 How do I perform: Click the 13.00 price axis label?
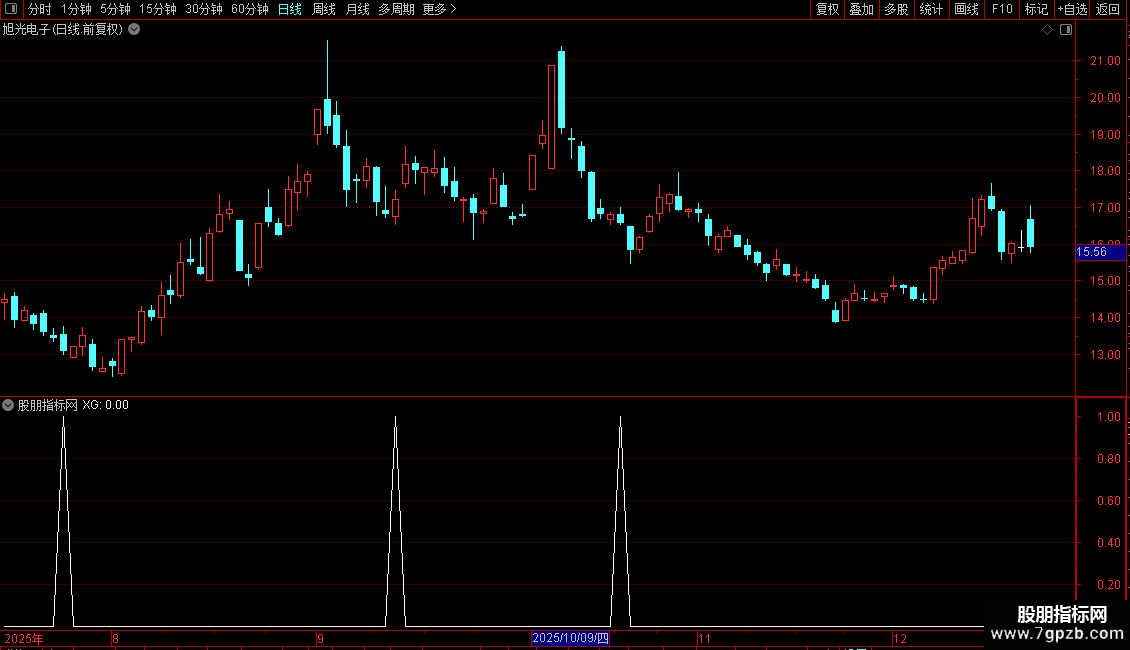[1105, 355]
